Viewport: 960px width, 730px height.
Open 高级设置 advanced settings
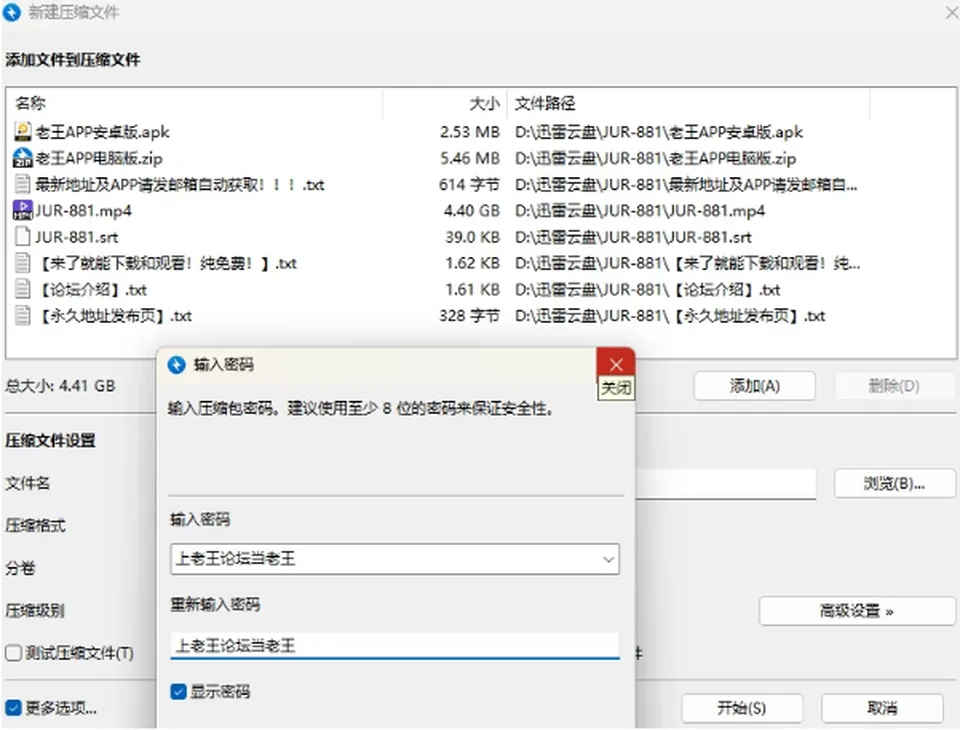(857, 611)
